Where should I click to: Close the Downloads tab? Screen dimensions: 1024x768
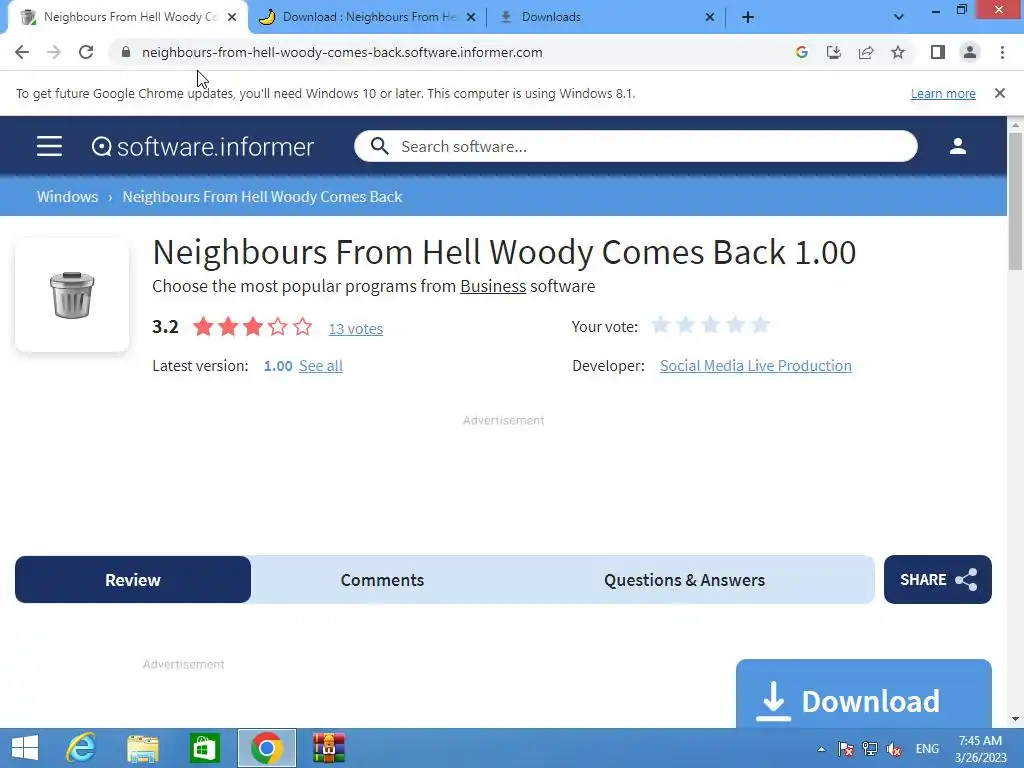point(710,17)
